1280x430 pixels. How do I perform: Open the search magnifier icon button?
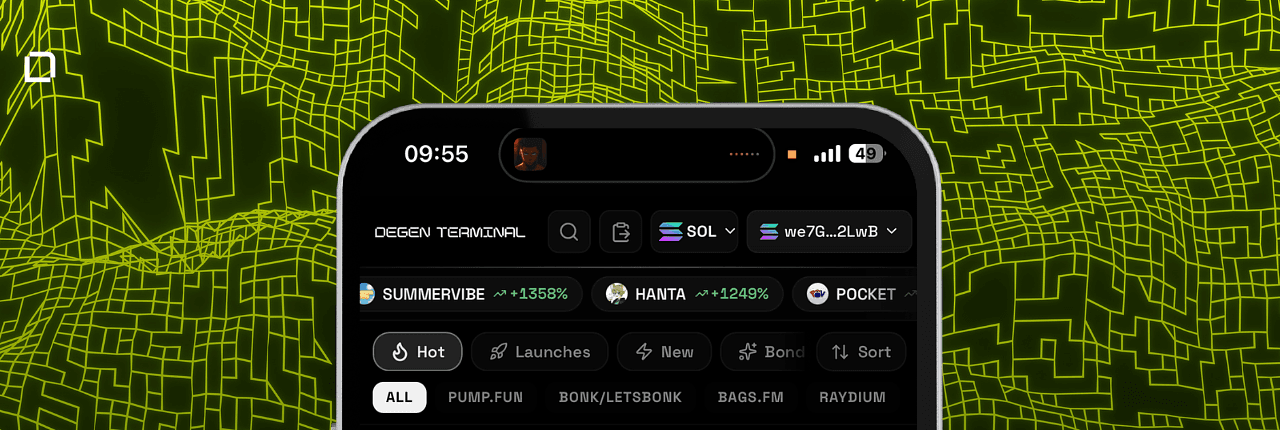(569, 231)
